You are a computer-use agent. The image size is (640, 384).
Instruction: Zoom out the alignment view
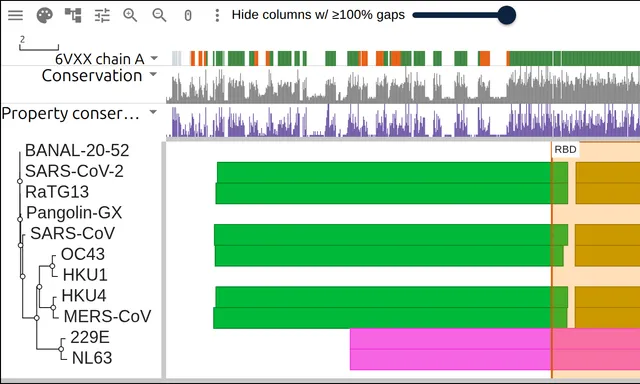click(x=159, y=16)
